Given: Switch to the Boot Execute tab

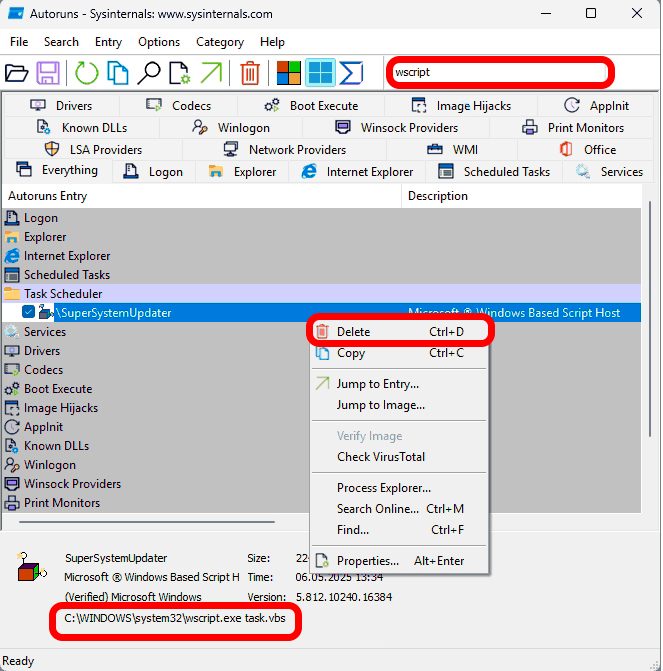Looking at the screenshot, I should pos(311,106).
